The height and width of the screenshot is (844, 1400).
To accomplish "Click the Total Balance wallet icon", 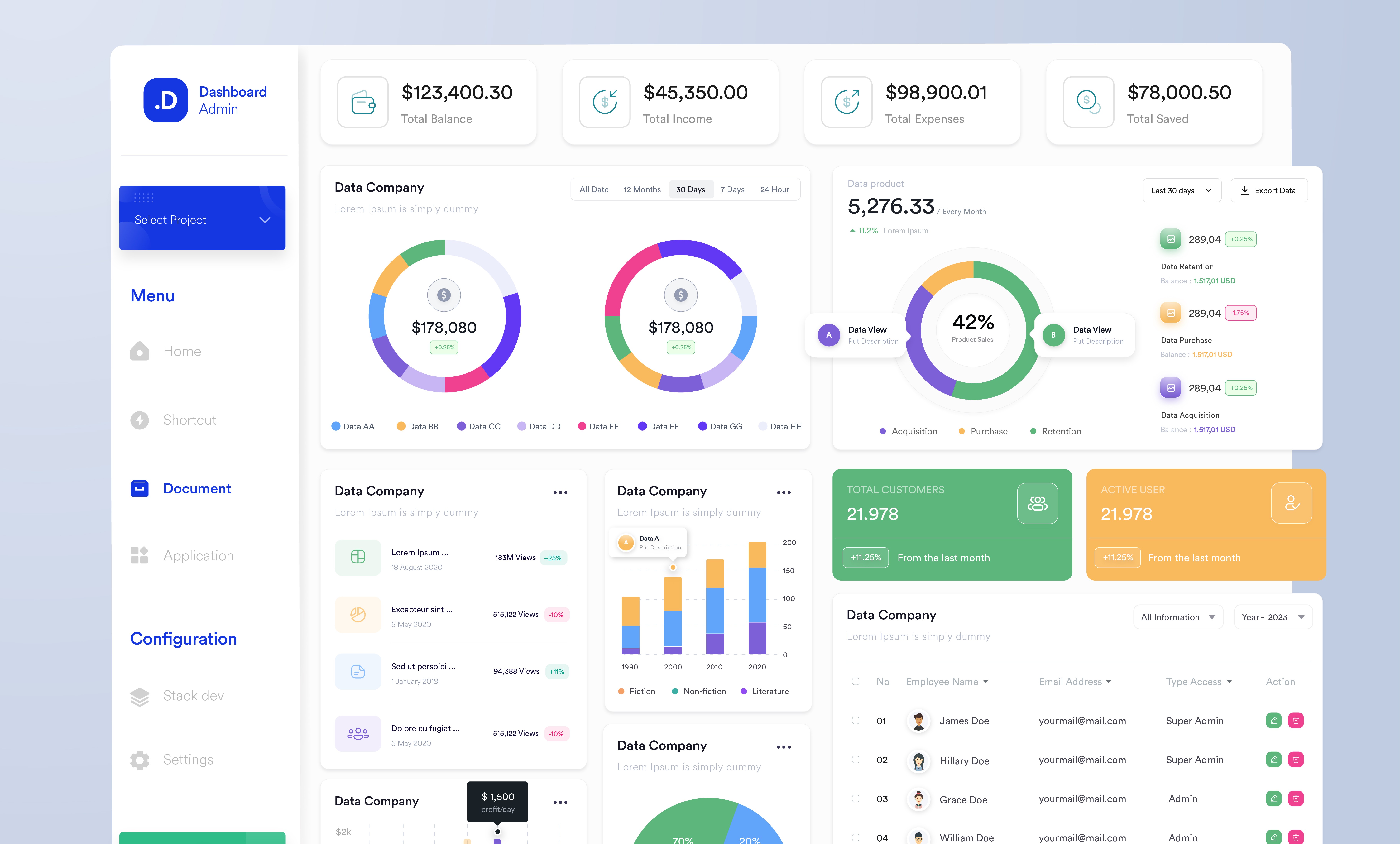I will pyautogui.click(x=363, y=102).
